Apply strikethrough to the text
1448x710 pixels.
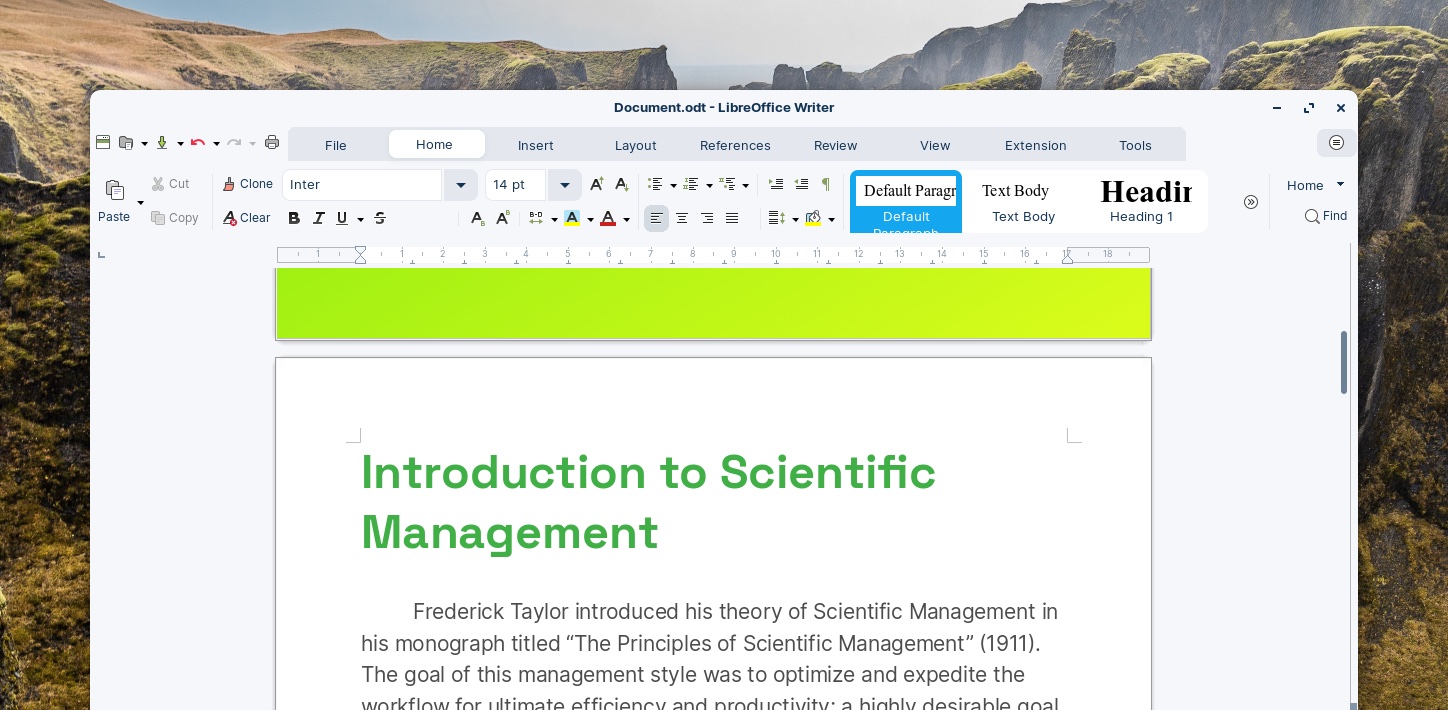click(x=380, y=218)
